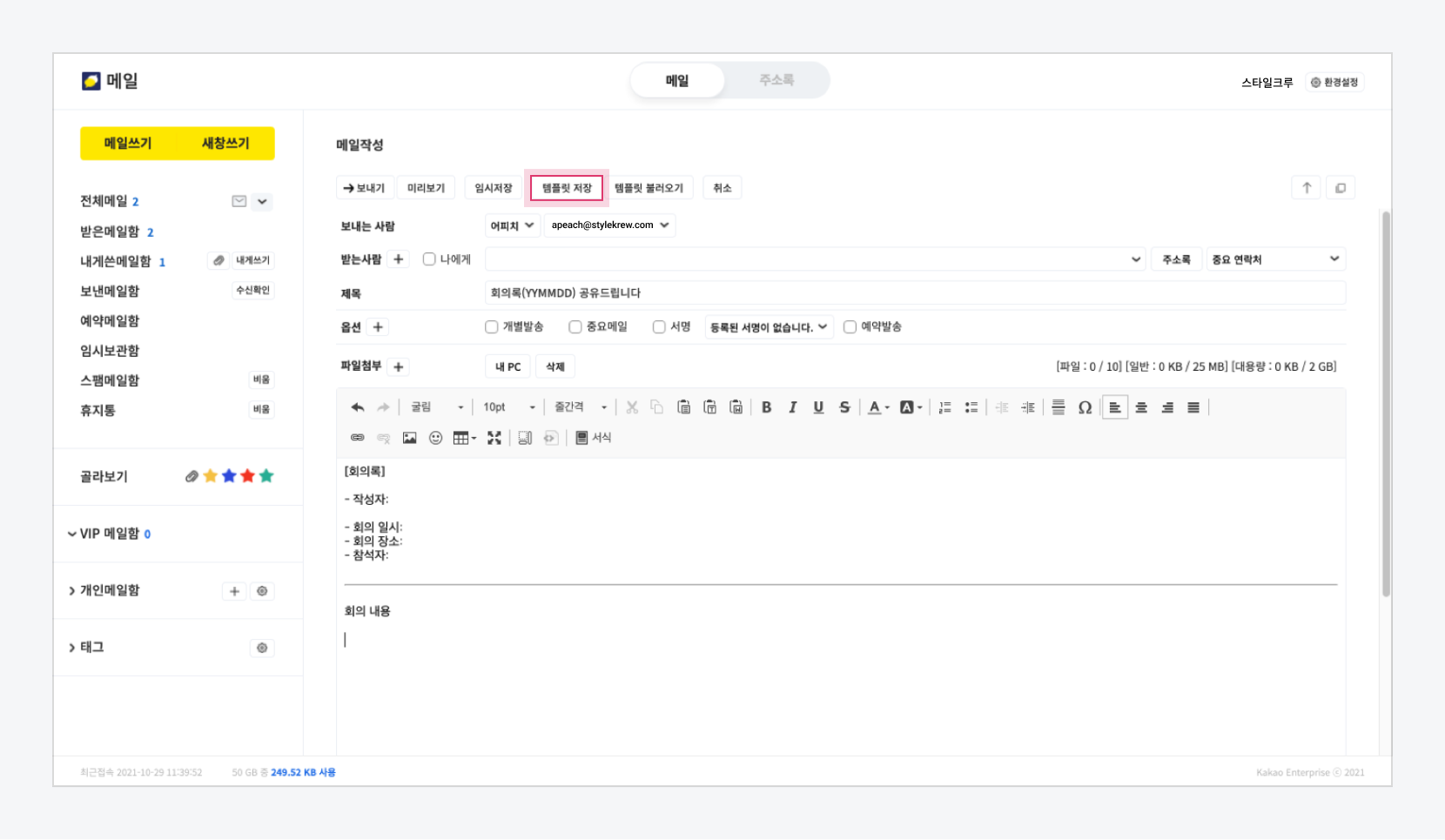Insert an emoticon using the smiley icon

pyautogui.click(x=435, y=438)
